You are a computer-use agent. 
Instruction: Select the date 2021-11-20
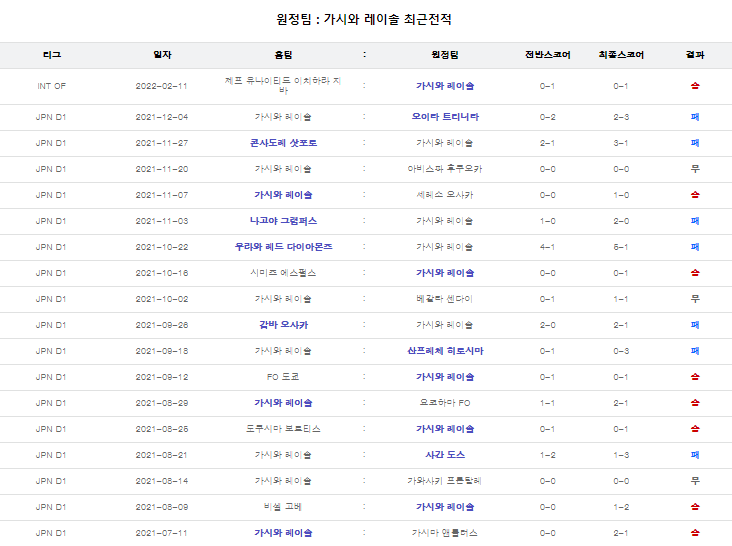162,169
